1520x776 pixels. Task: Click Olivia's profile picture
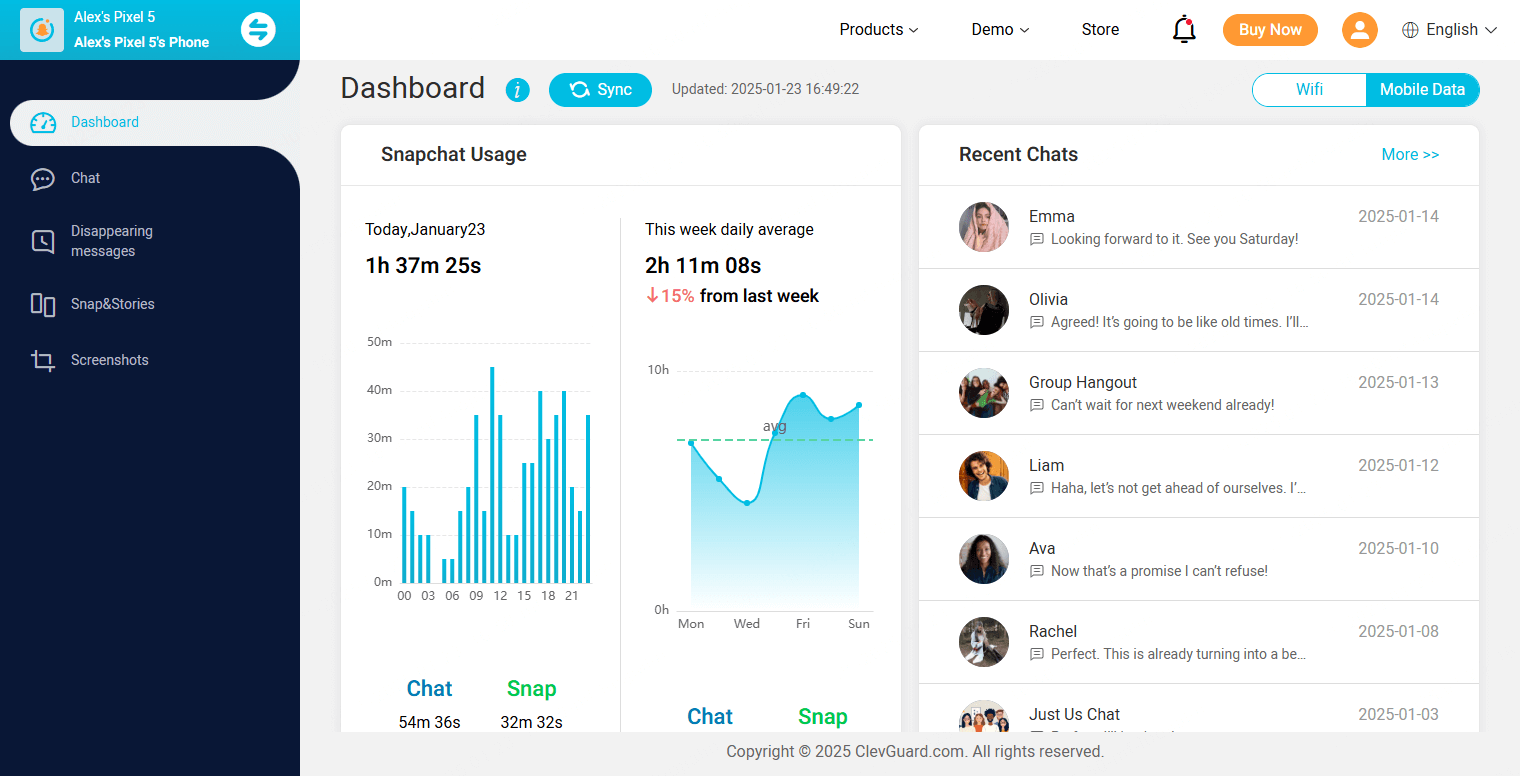pyautogui.click(x=984, y=310)
